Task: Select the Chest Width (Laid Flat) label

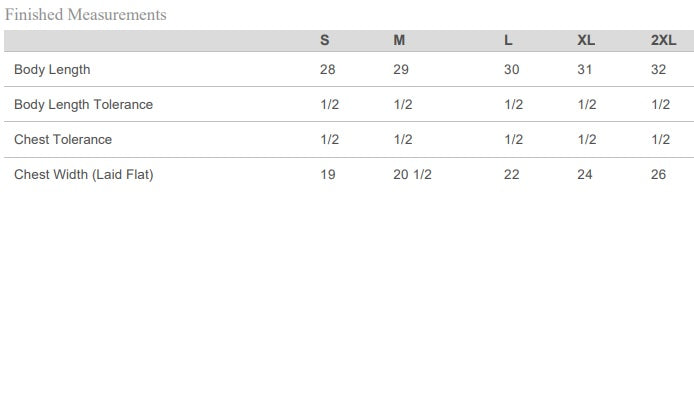Action: pos(84,175)
